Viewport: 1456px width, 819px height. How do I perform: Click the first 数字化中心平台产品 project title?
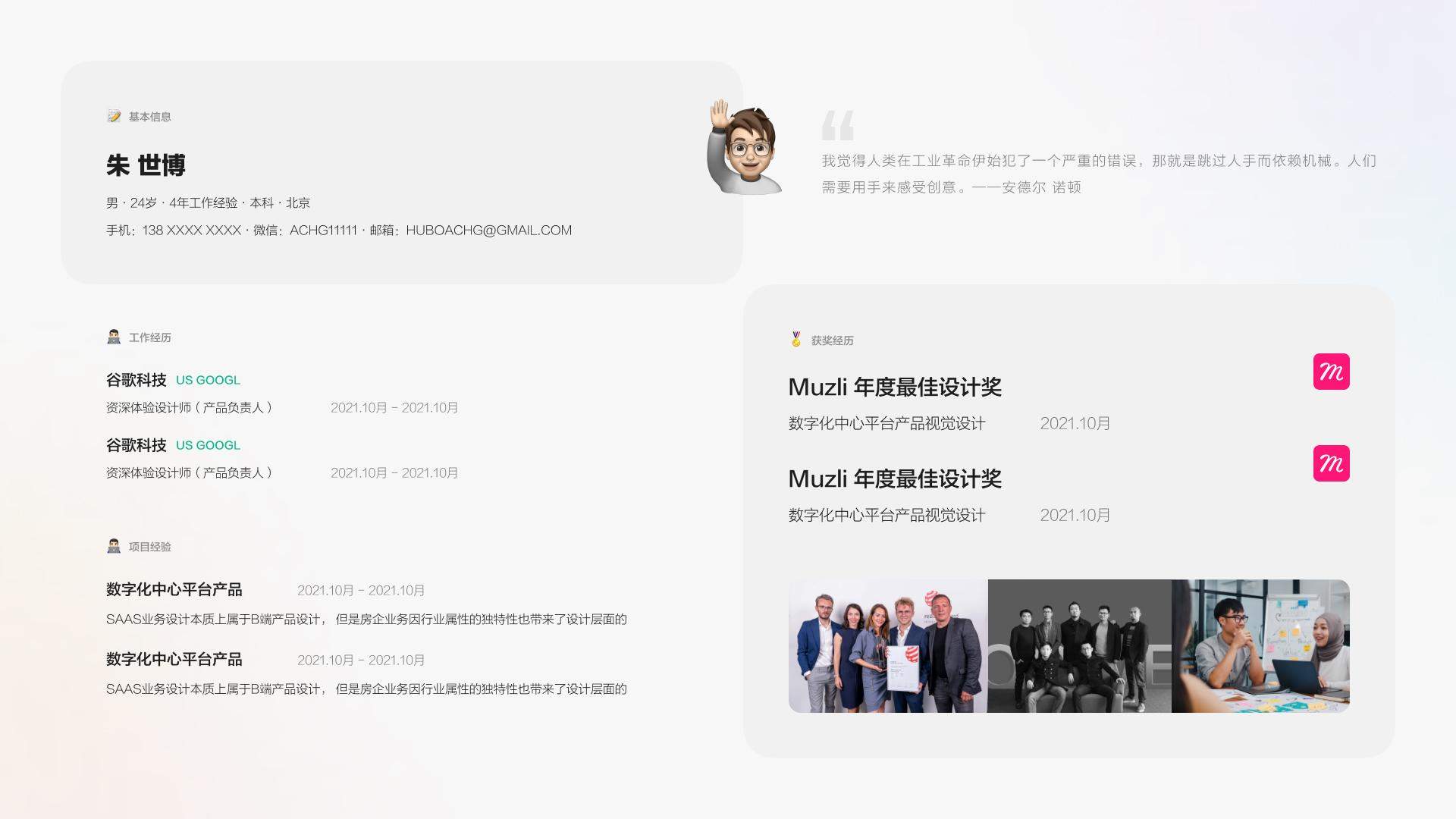(x=174, y=589)
